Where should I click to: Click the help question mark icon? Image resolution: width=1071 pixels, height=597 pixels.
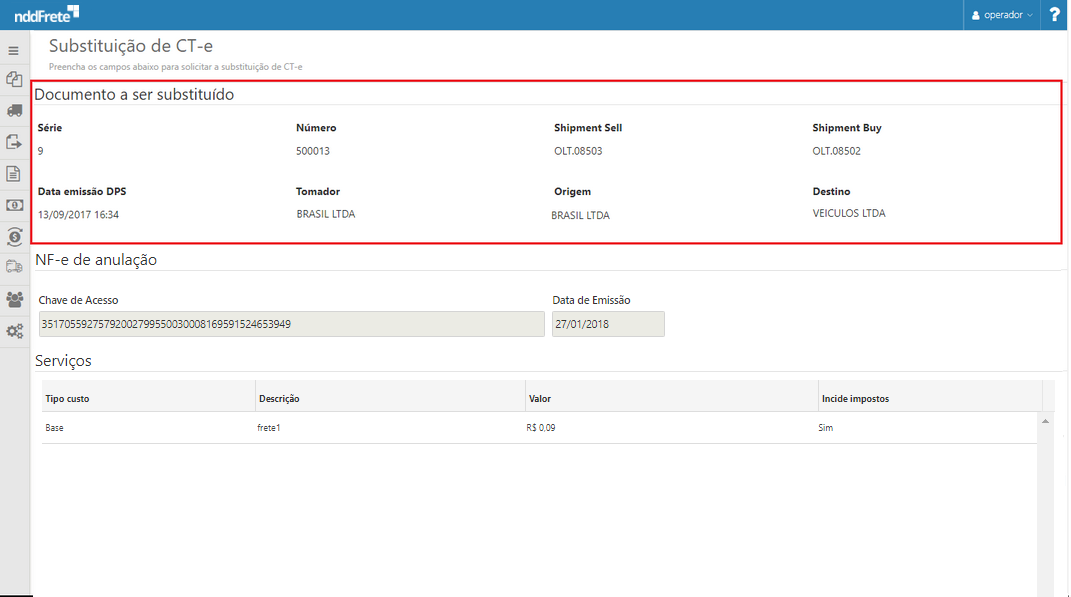(x=1054, y=15)
